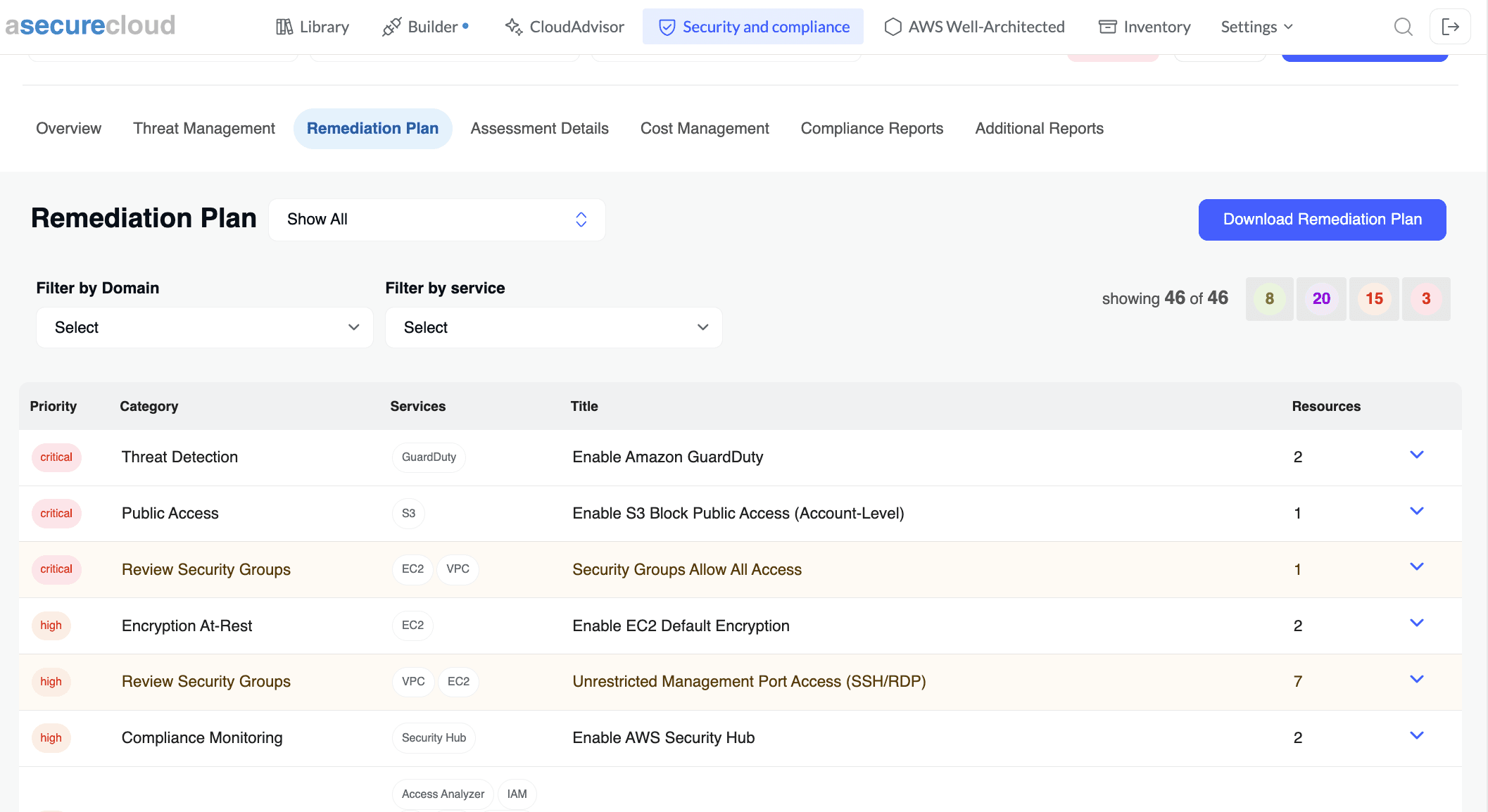
Task: Click the Resources column header
Action: click(x=1326, y=406)
